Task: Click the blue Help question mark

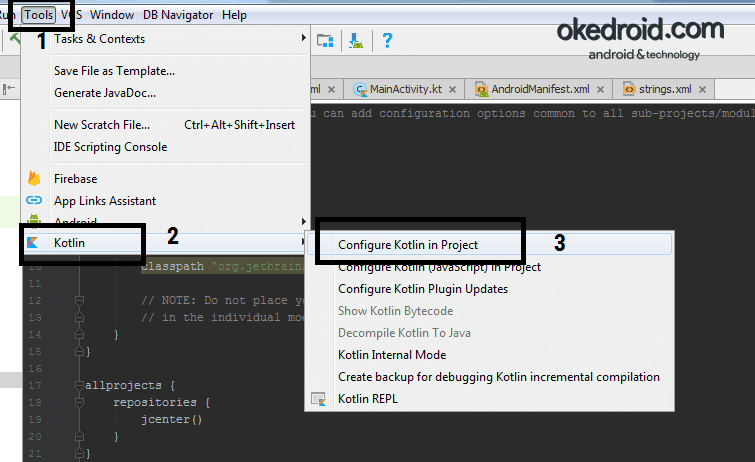Action: (x=387, y=40)
